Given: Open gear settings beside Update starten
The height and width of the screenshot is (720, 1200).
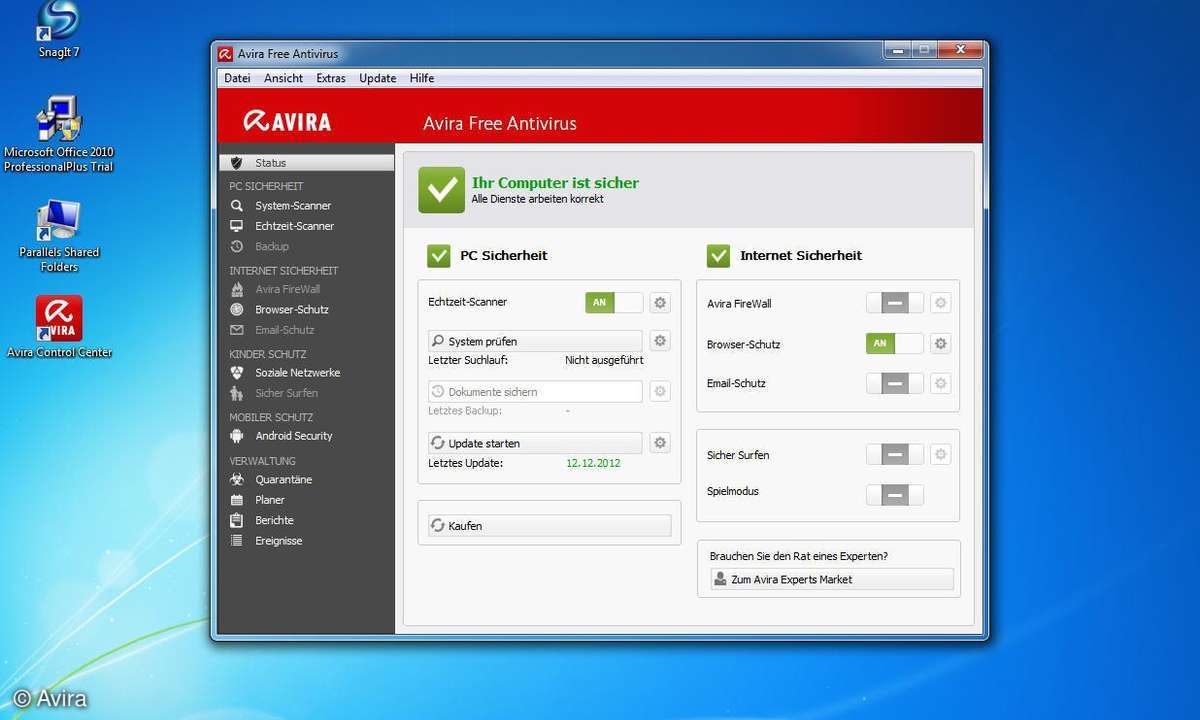Looking at the screenshot, I should click(x=660, y=443).
